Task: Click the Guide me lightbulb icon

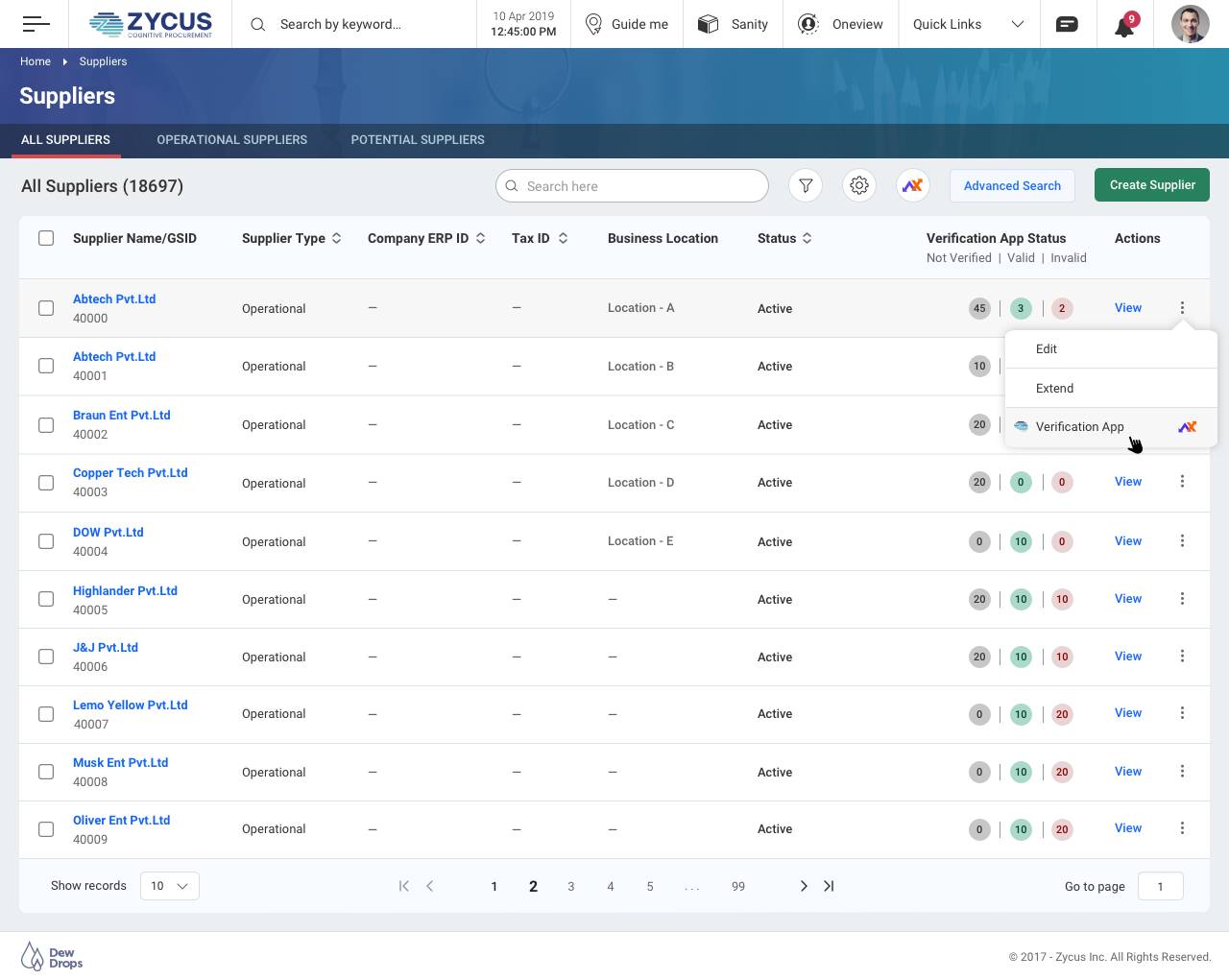Action: click(x=592, y=24)
